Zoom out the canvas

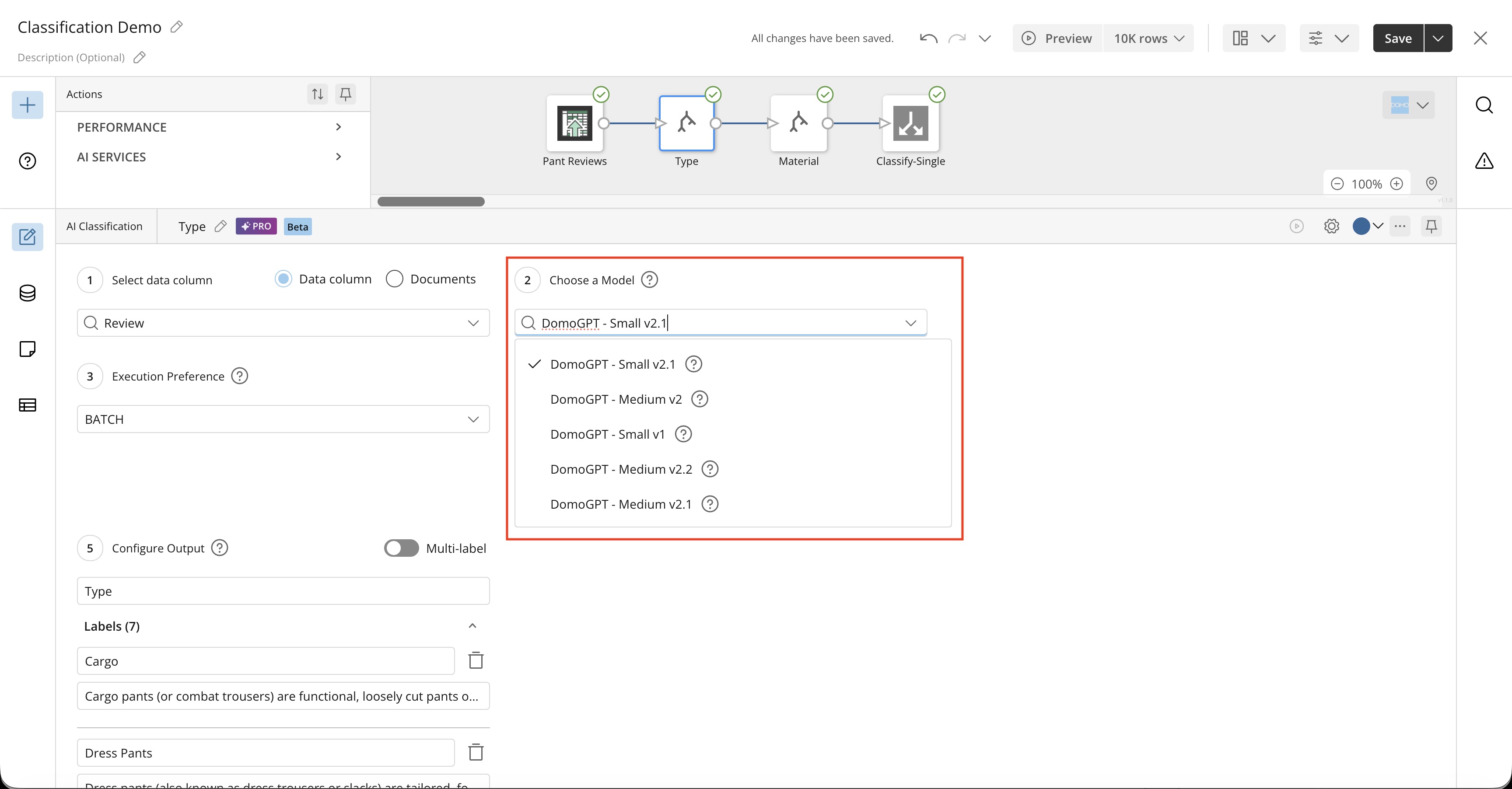tap(1337, 184)
